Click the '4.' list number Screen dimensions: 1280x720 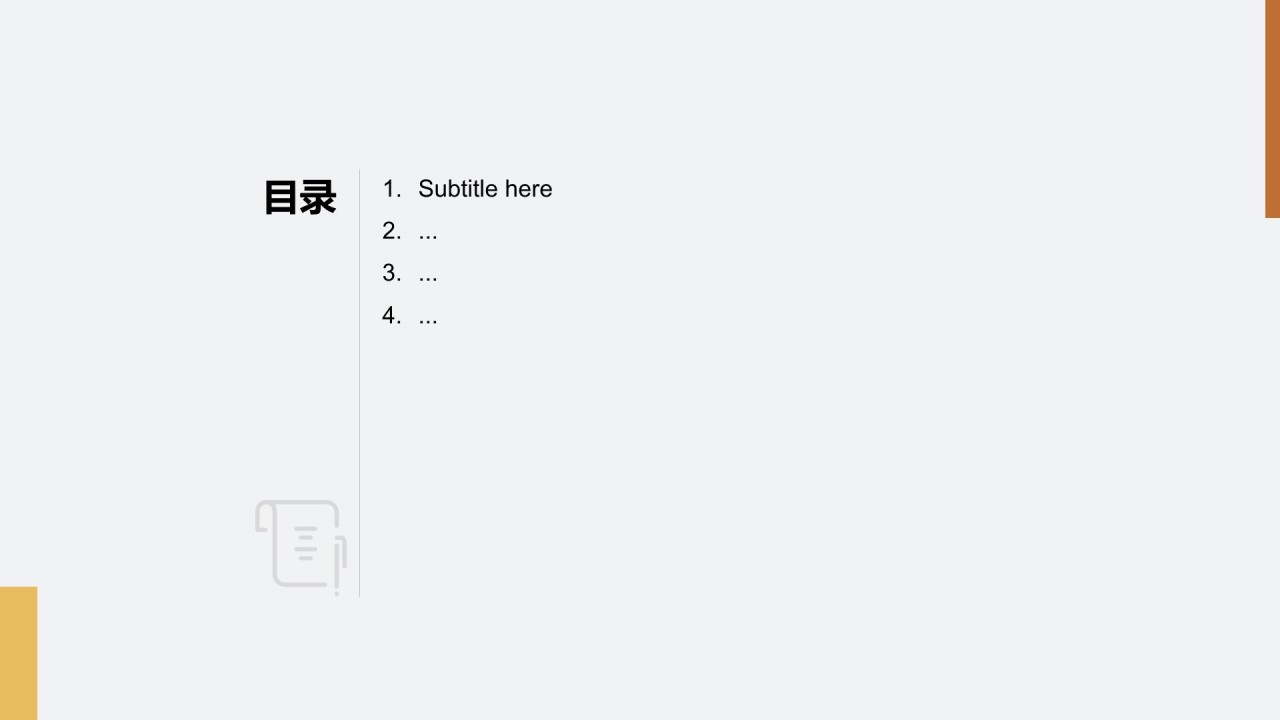(391, 315)
